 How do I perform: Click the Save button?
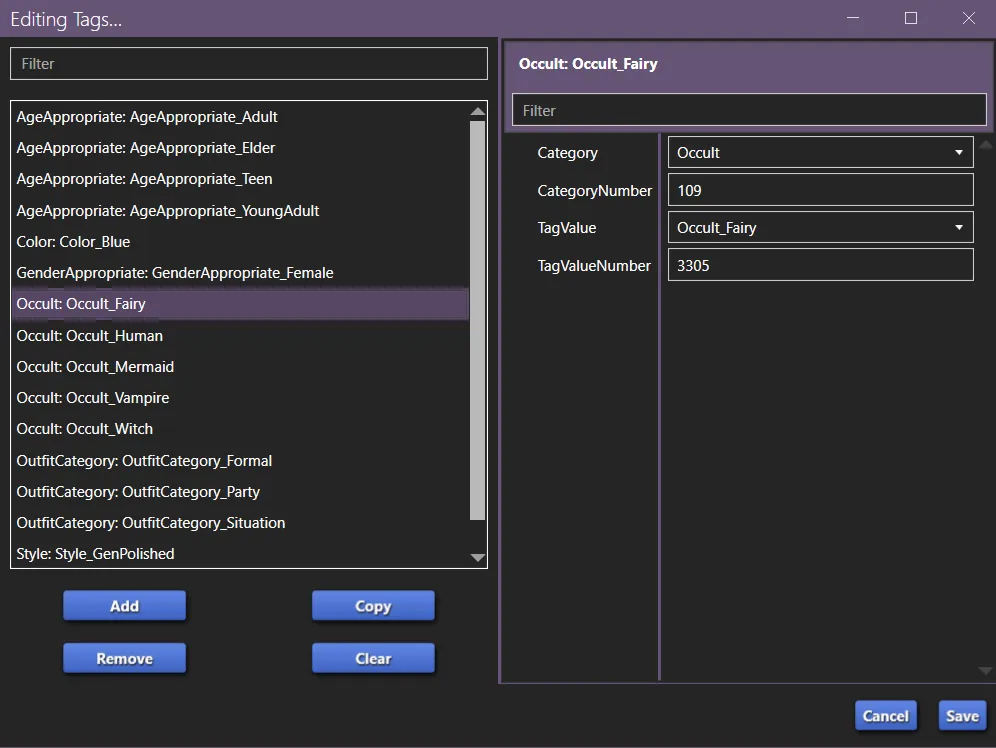click(961, 715)
